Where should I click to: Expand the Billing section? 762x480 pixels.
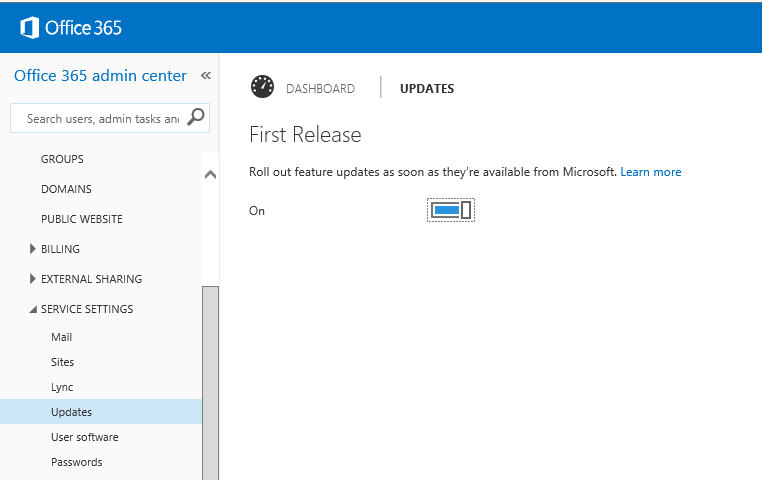point(35,249)
